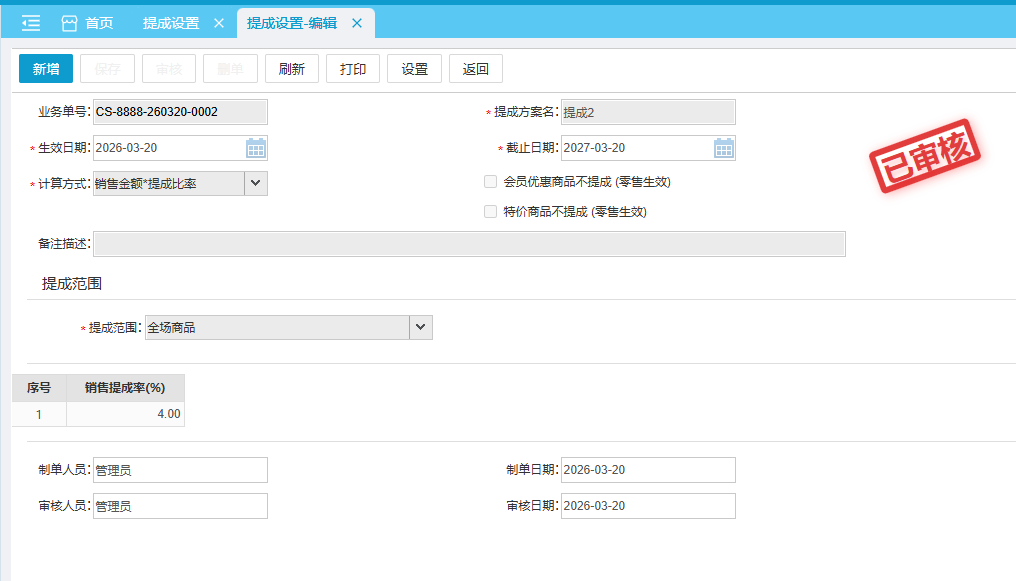Image resolution: width=1016 pixels, height=581 pixels.
Task: Tick the 特价商品不提成 checkbox
Action: pyautogui.click(x=490, y=212)
